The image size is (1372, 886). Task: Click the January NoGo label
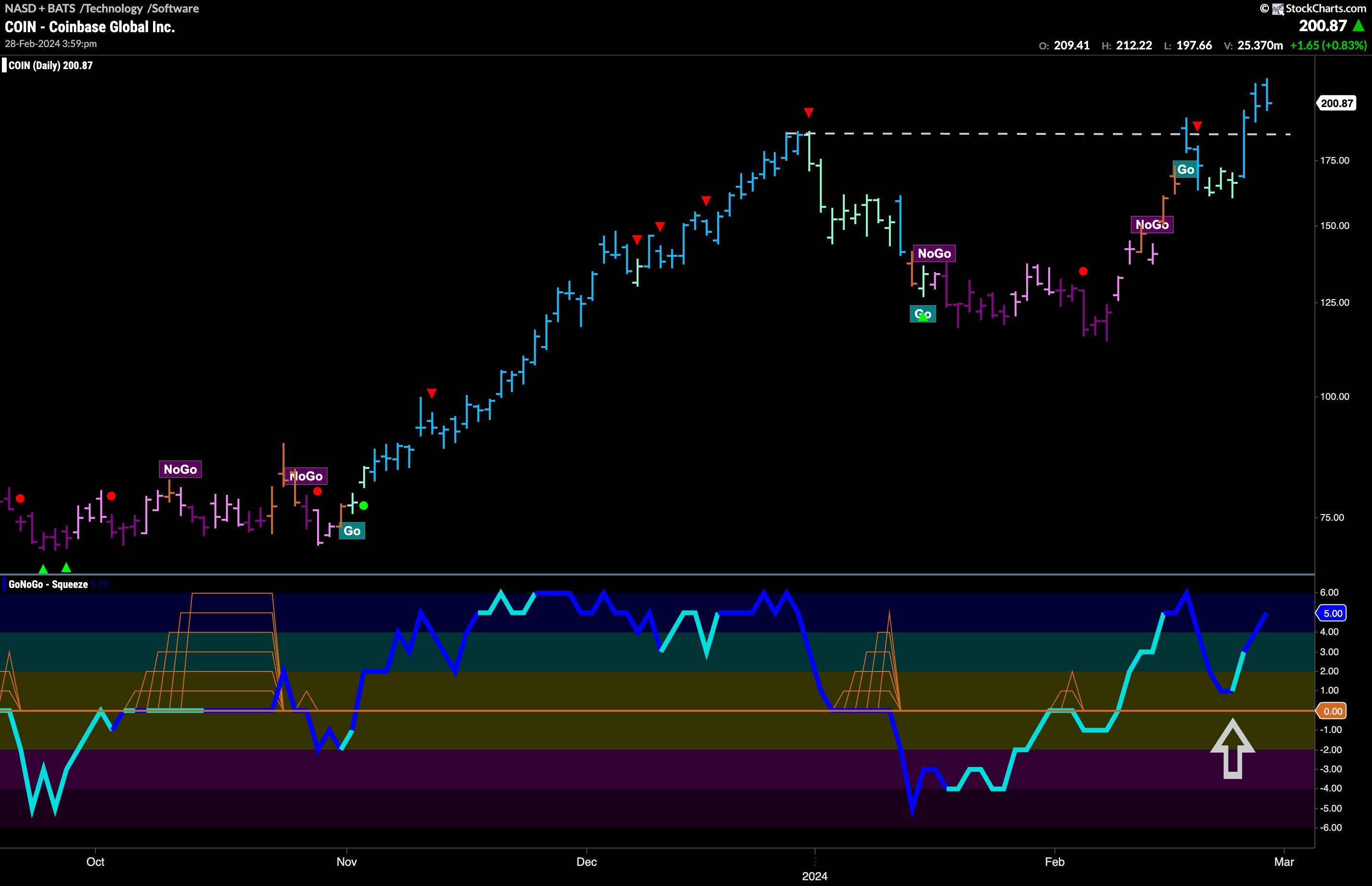tap(934, 254)
